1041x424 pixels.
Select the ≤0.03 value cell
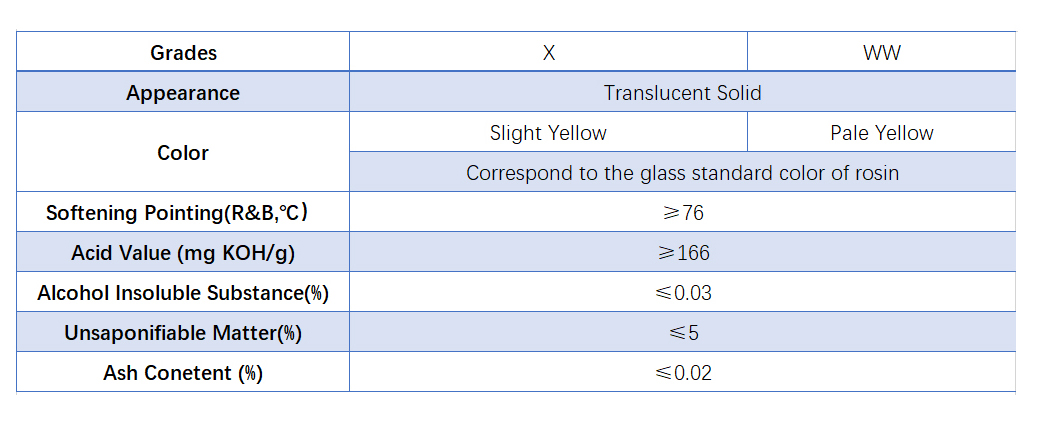pyautogui.click(x=682, y=292)
